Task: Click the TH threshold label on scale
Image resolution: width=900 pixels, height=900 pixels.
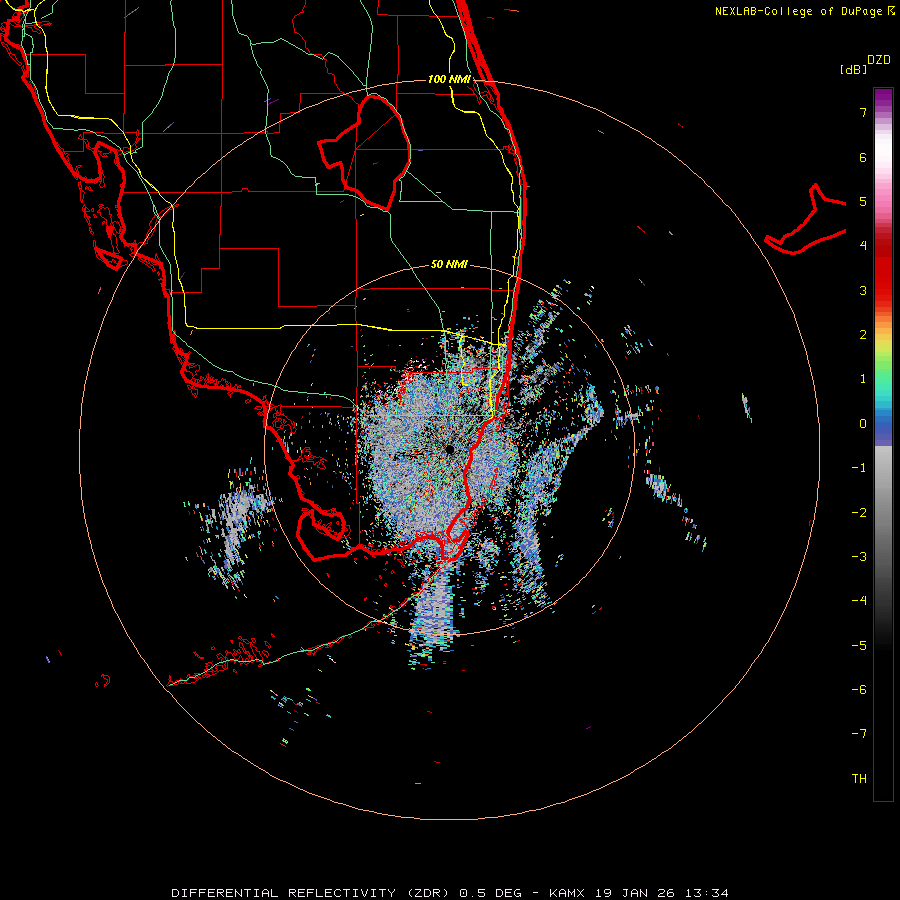Action: 859,779
